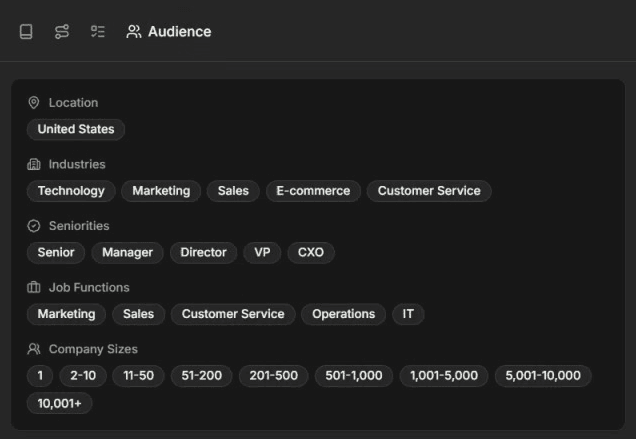This screenshot has height=439, width=636.
Task: Click the Industries section label
Action: click(x=77, y=164)
